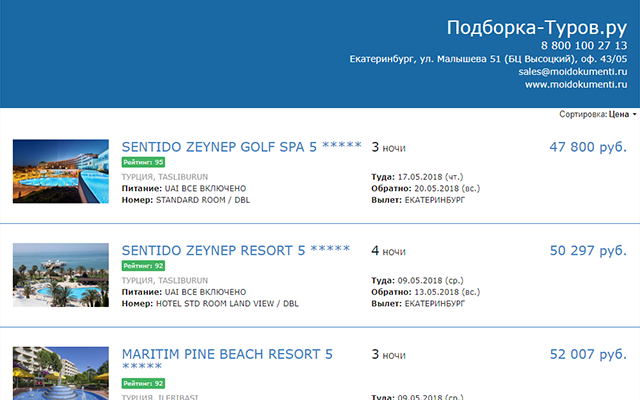Open the MARITIM PINE BEACH RESORT 5 title
The height and width of the screenshot is (400, 640).
227,355
